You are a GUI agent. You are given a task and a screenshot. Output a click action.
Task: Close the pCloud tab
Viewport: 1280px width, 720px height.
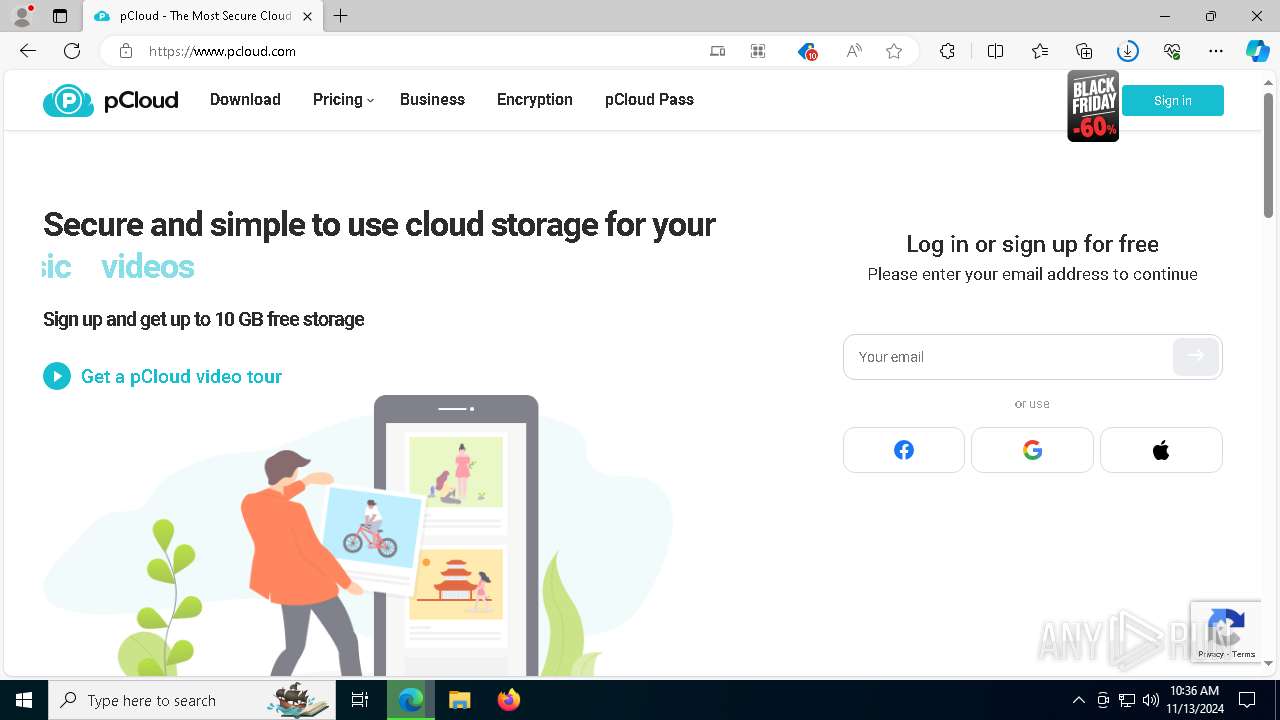(307, 16)
